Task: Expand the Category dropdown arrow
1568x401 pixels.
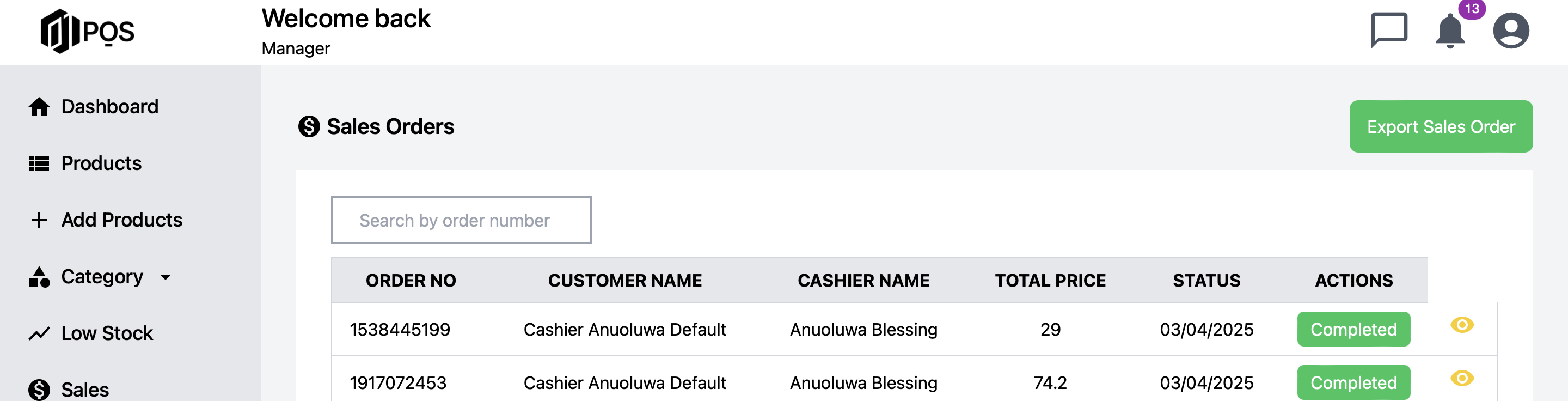Action: coord(165,277)
